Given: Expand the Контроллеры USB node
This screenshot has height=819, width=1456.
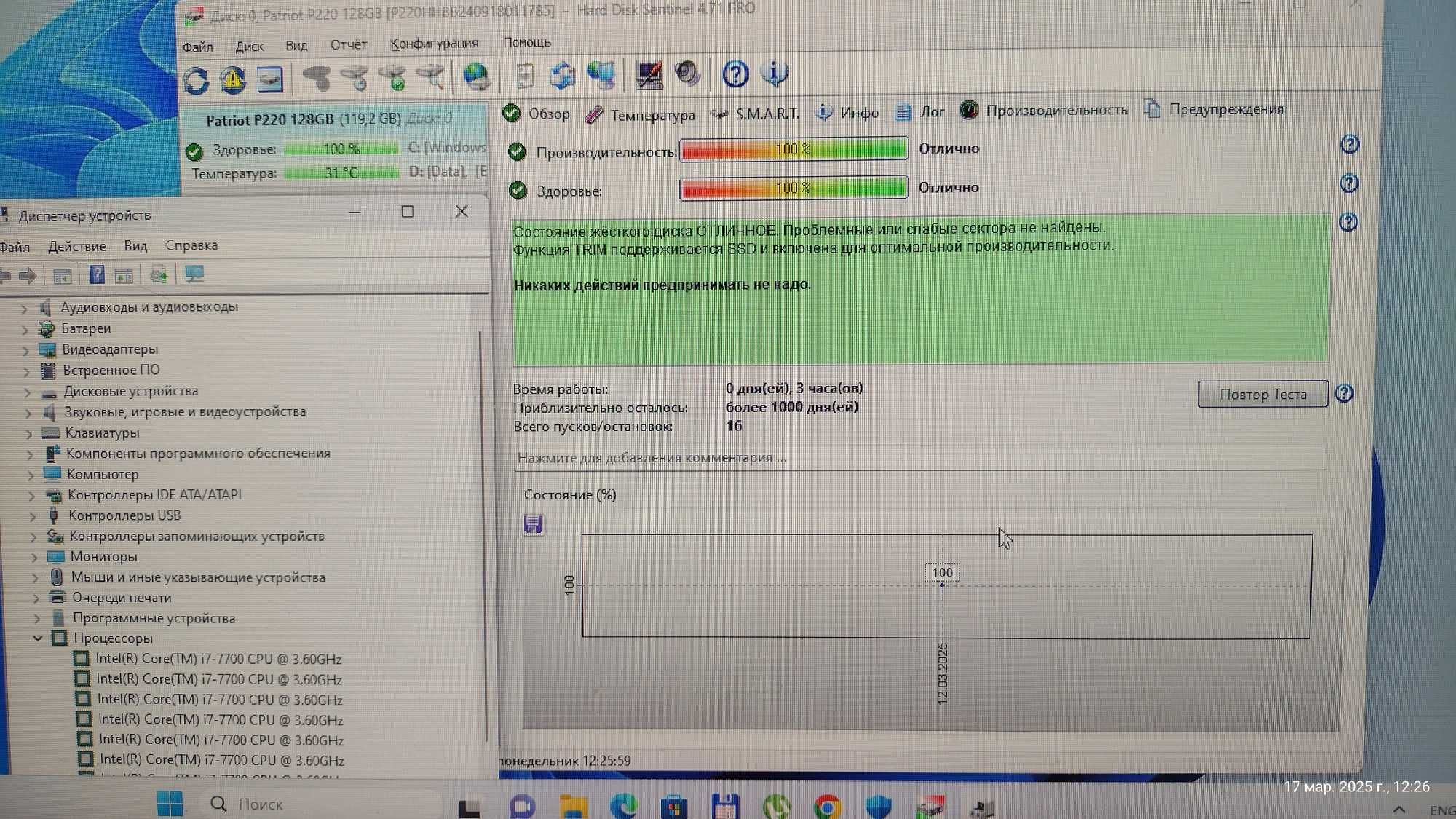Looking at the screenshot, I should pos(32,516).
